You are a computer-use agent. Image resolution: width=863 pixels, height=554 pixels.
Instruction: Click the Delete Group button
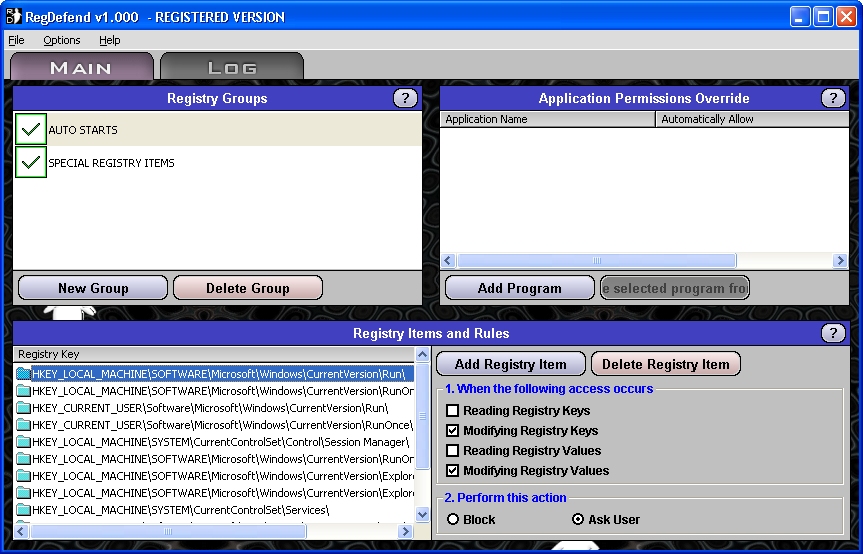248,288
